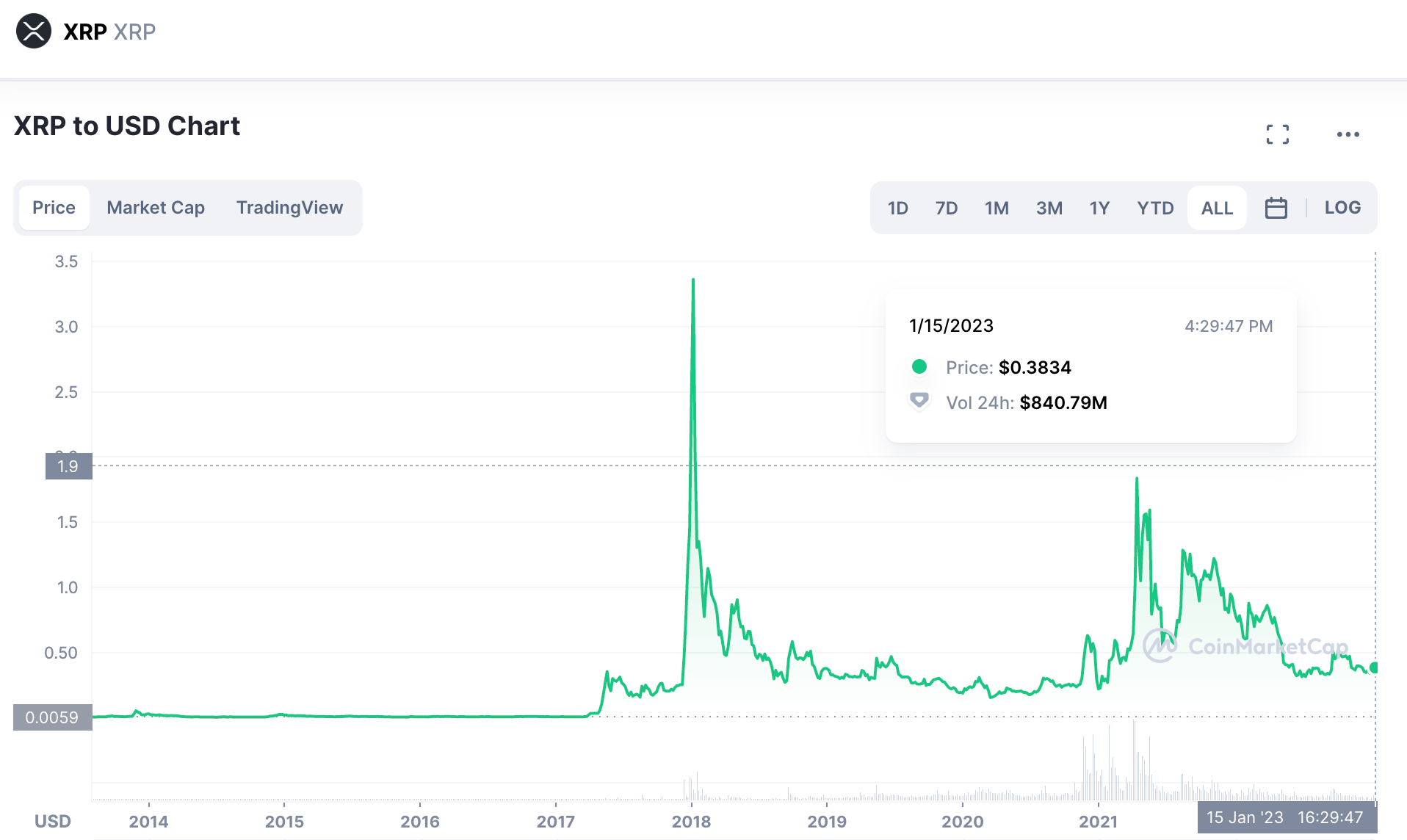Click the $840.79M volume in tooltip

point(1063,402)
